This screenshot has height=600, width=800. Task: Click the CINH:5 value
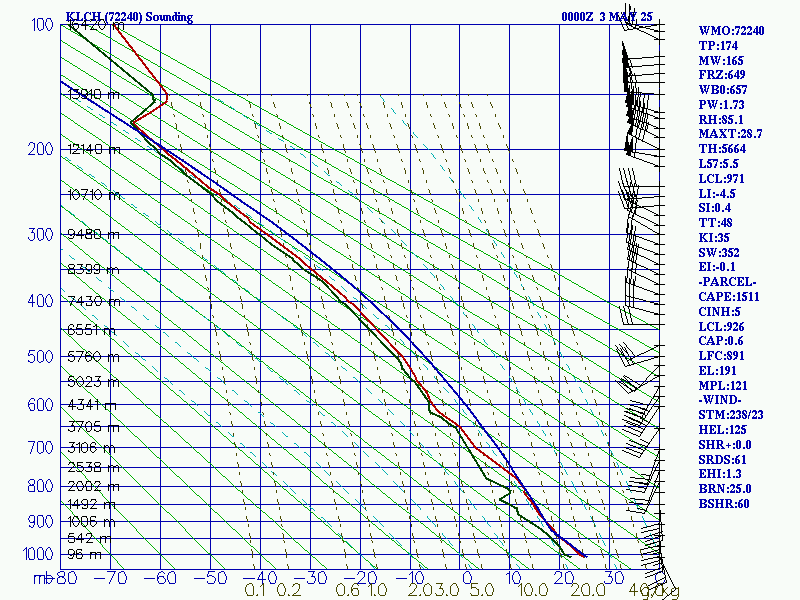pyautogui.click(x=719, y=312)
